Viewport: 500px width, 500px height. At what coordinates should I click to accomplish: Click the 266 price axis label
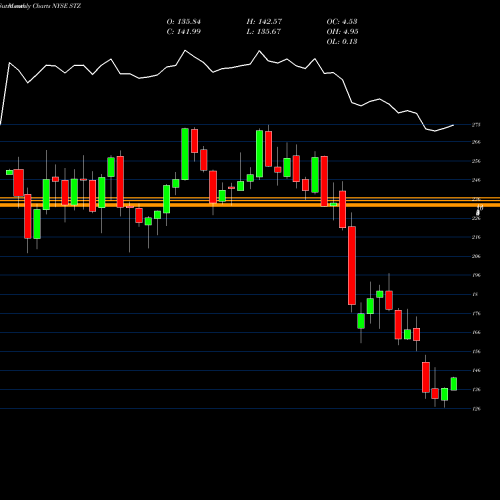(476, 142)
